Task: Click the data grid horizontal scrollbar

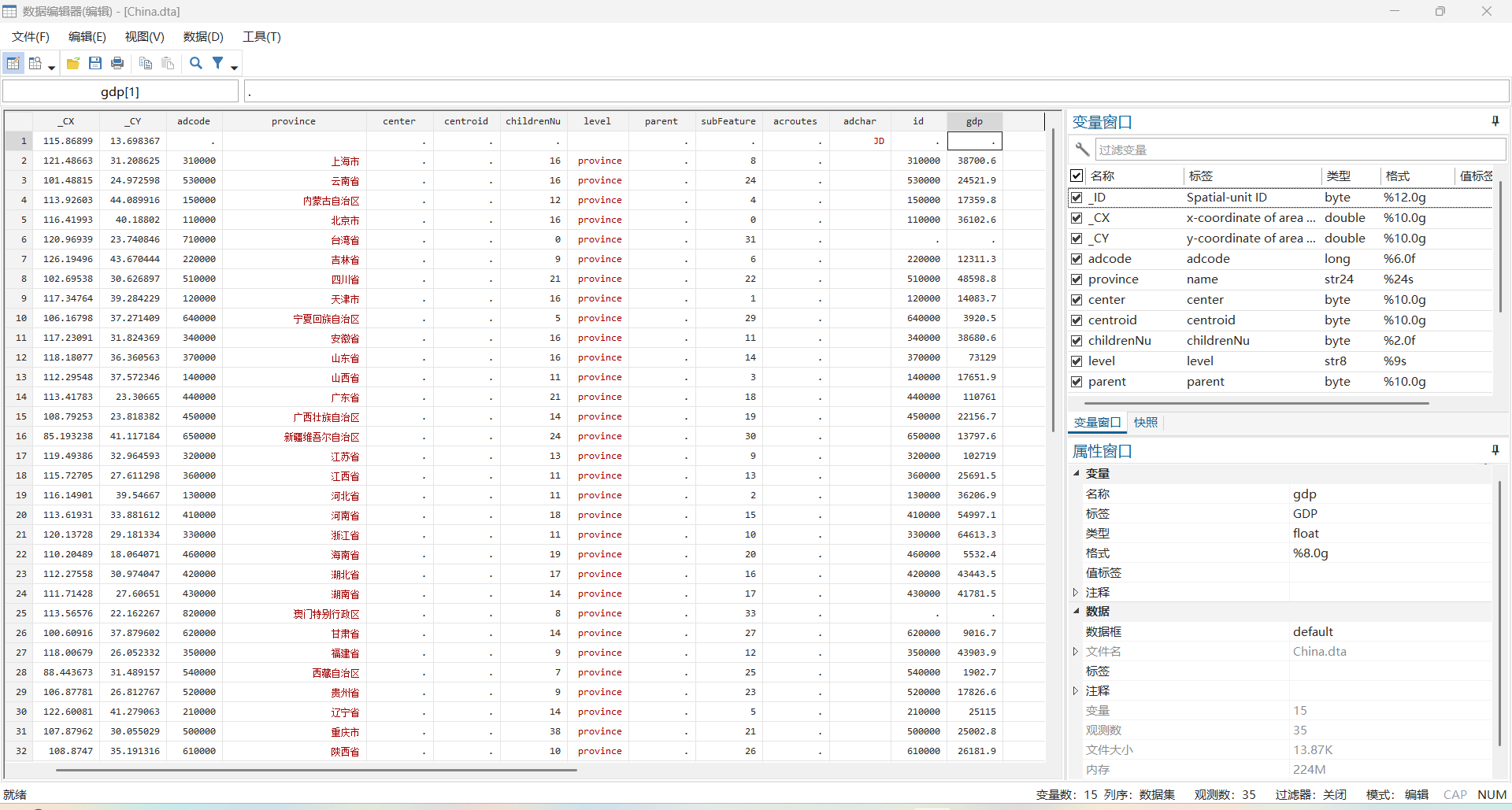Action: tap(317, 770)
